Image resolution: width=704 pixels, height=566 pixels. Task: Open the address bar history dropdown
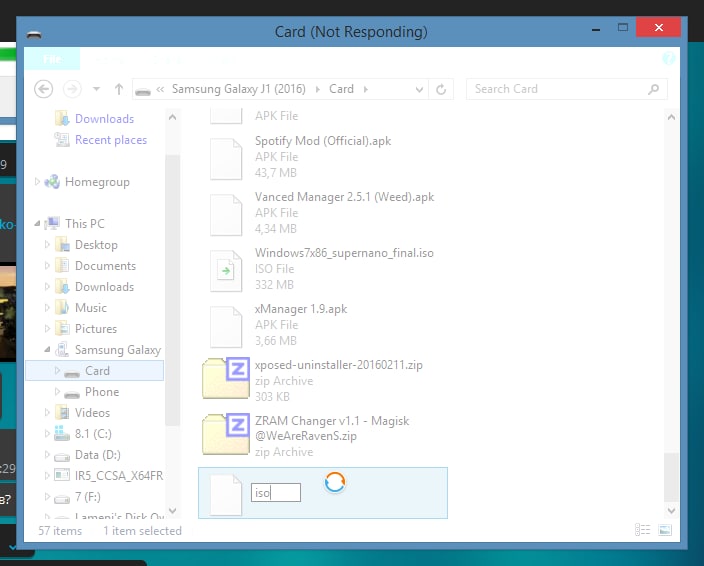(419, 89)
